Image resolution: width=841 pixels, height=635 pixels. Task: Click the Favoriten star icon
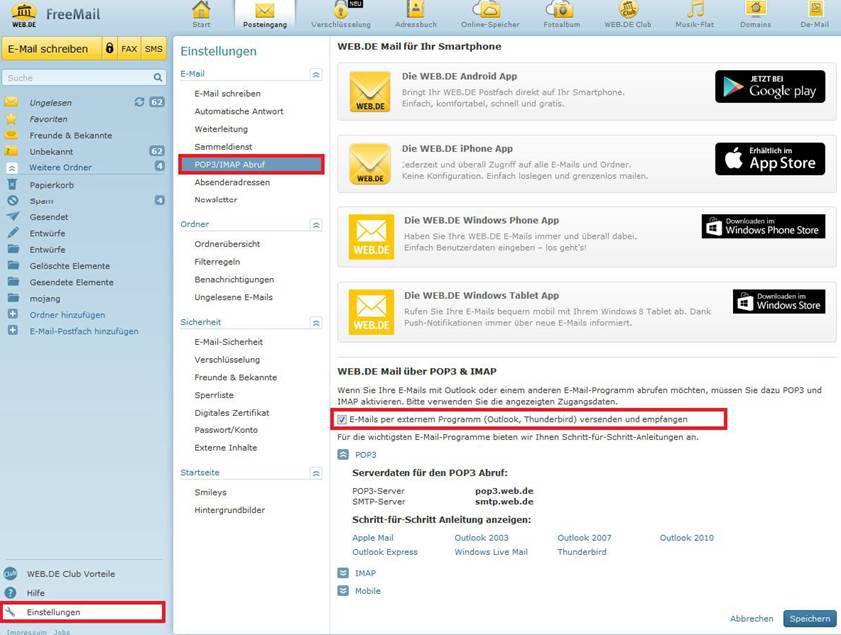(11, 119)
